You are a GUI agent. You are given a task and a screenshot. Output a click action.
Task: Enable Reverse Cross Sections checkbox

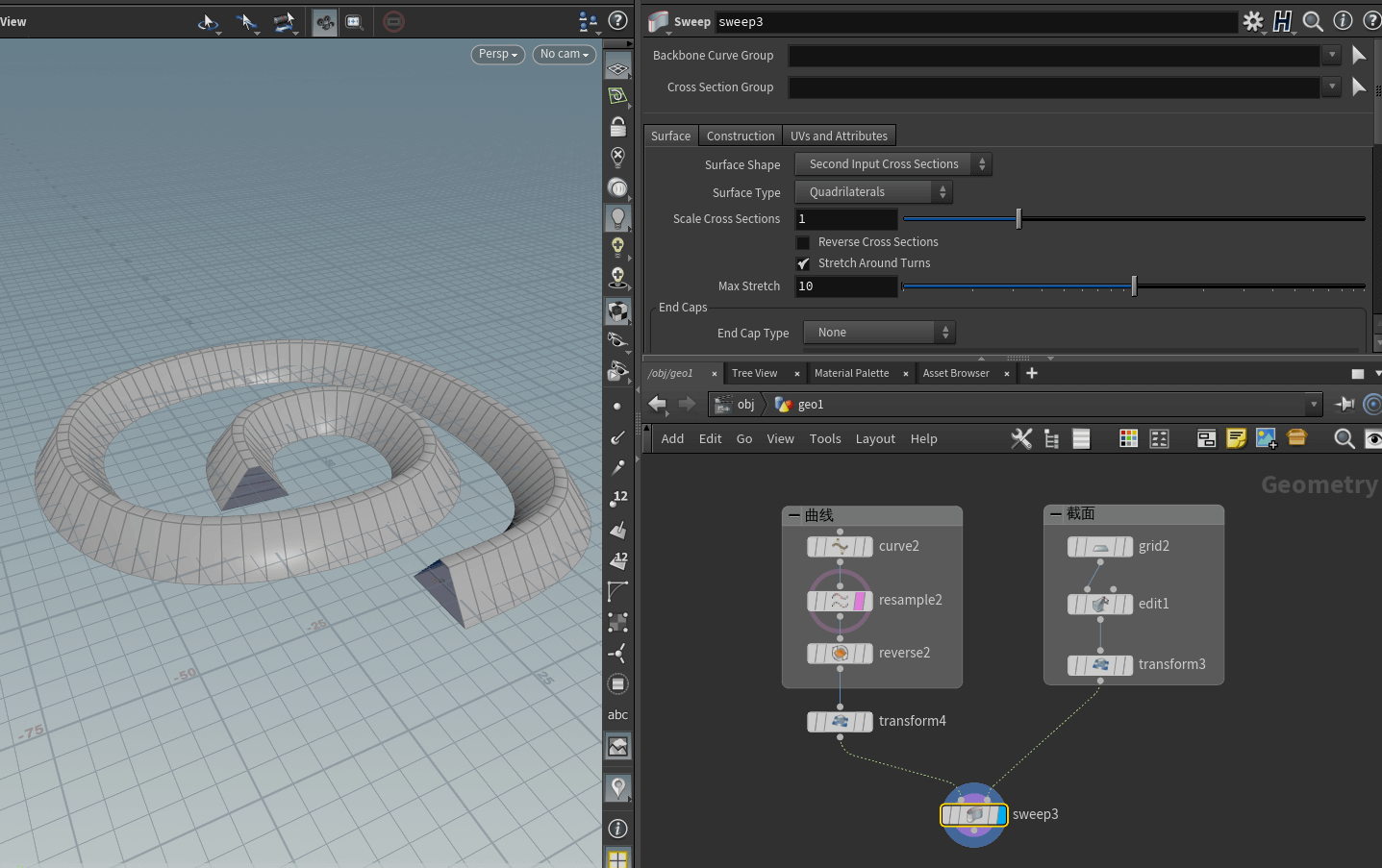point(803,242)
